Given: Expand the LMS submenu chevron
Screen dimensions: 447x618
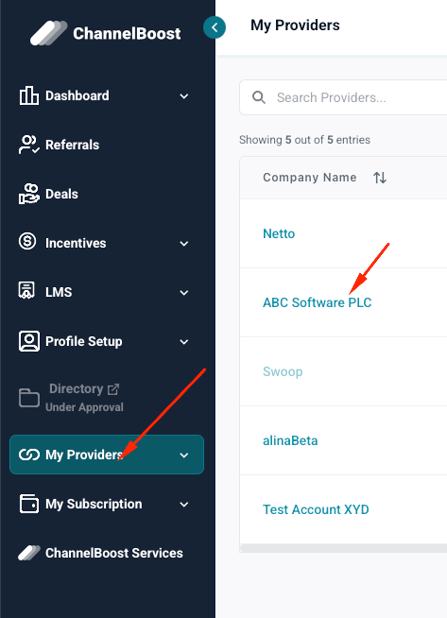Looking at the screenshot, I should pyautogui.click(x=184, y=293).
